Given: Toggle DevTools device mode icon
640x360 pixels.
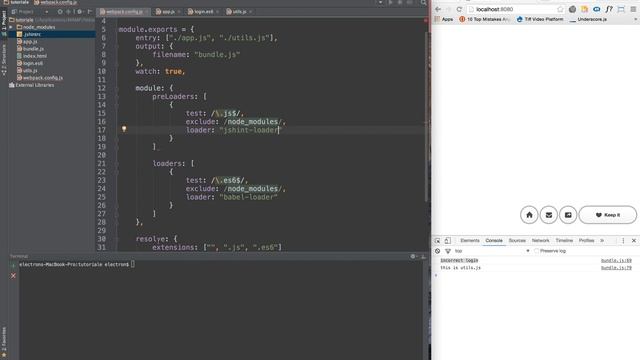Looking at the screenshot, I should tap(447, 241).
